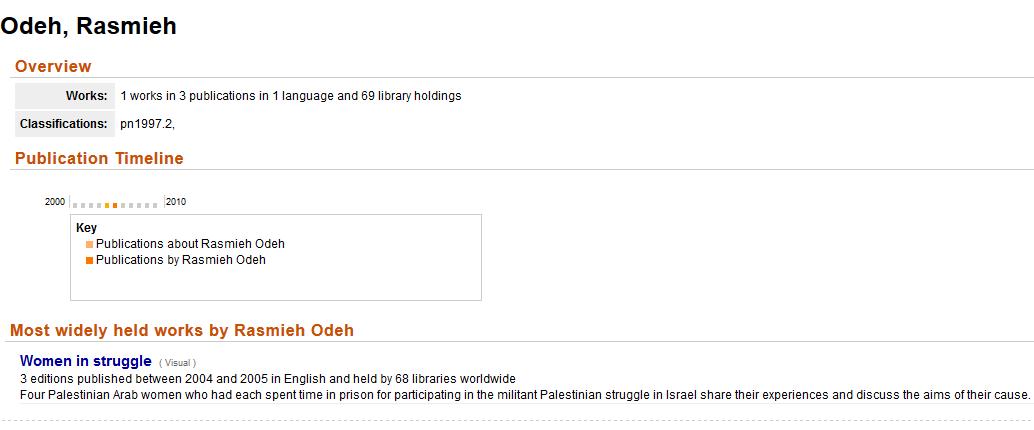Click the 2000 timeline start label
The width and height of the screenshot is (1034, 430).
[x=54, y=202]
